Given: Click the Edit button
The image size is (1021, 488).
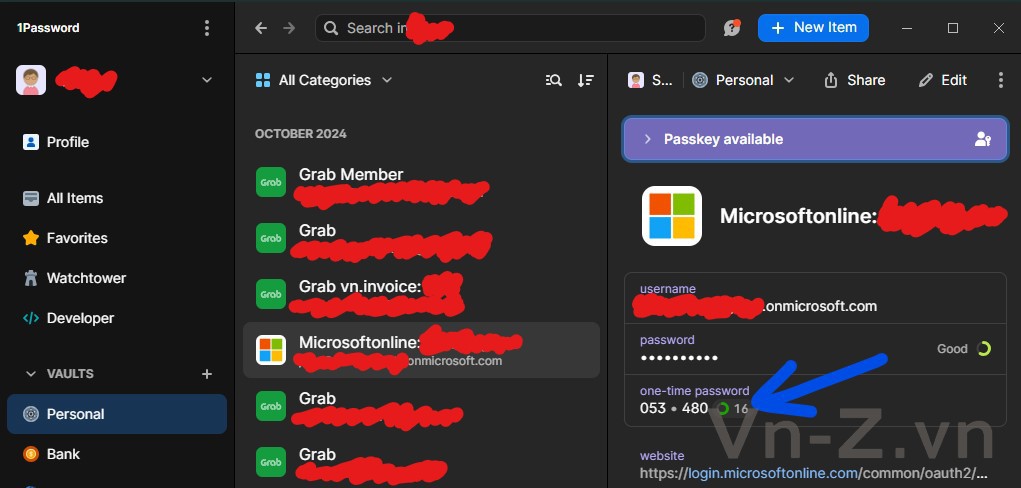Looking at the screenshot, I should click(x=942, y=80).
